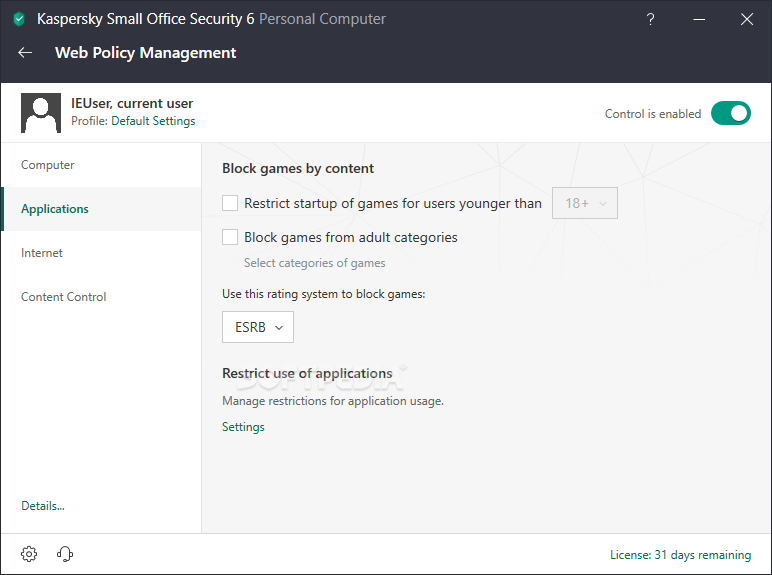Click Manage restrictions for application usage text

[x=333, y=401]
